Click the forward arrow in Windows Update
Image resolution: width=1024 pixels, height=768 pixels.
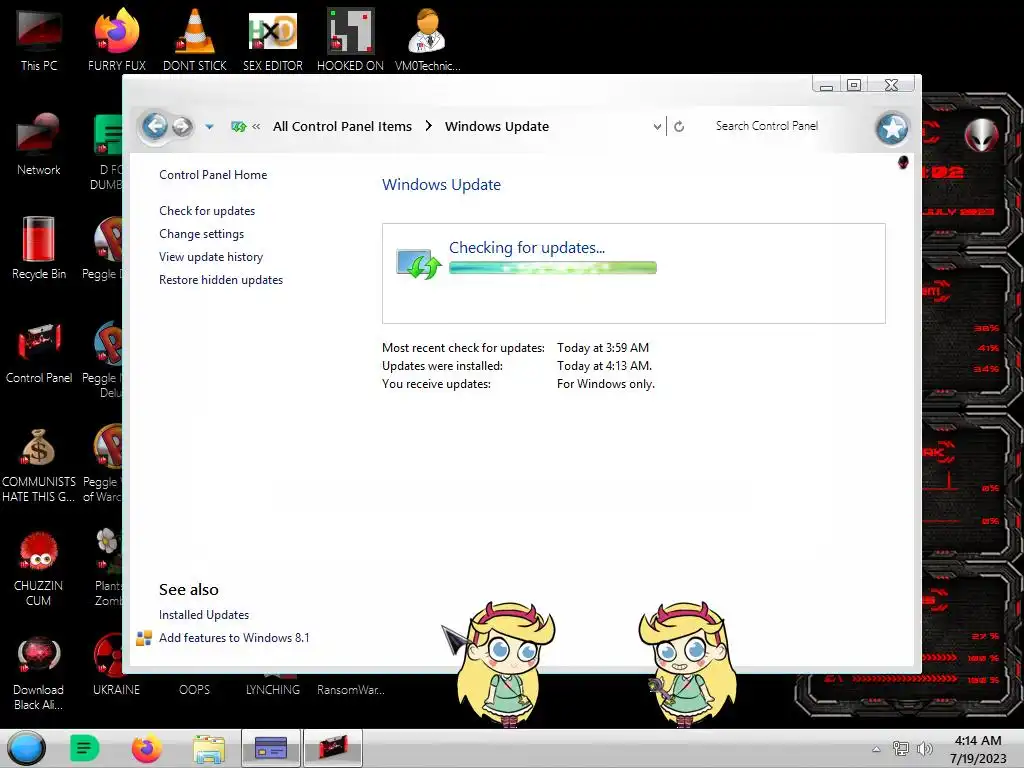182,126
